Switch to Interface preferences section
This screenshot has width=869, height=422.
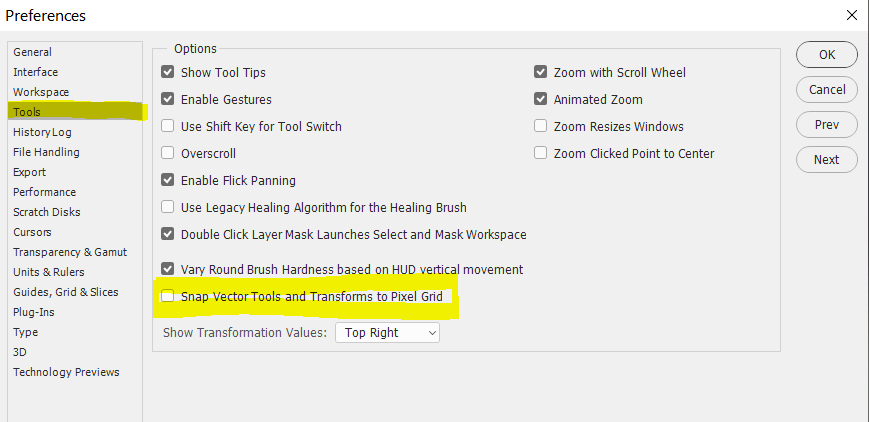click(36, 72)
